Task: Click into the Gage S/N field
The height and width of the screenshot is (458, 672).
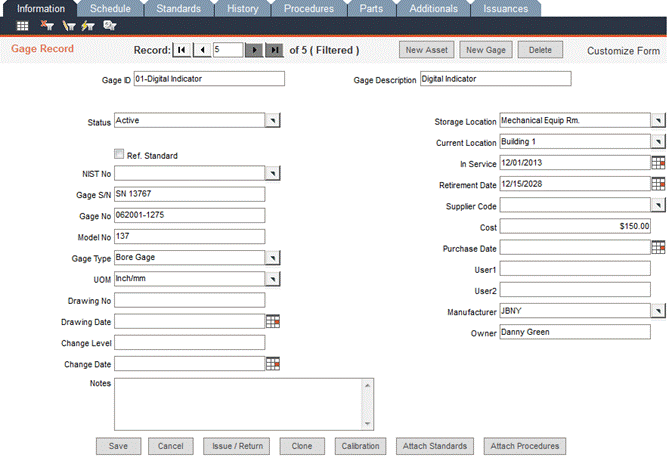Action: point(189,194)
